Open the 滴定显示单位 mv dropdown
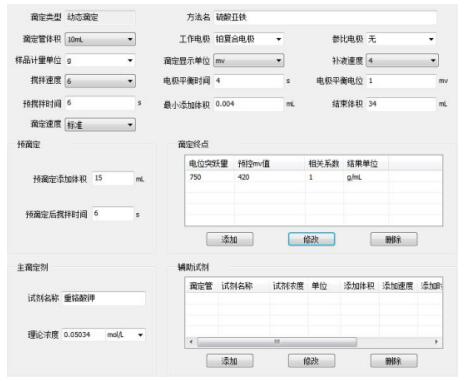 (249, 60)
